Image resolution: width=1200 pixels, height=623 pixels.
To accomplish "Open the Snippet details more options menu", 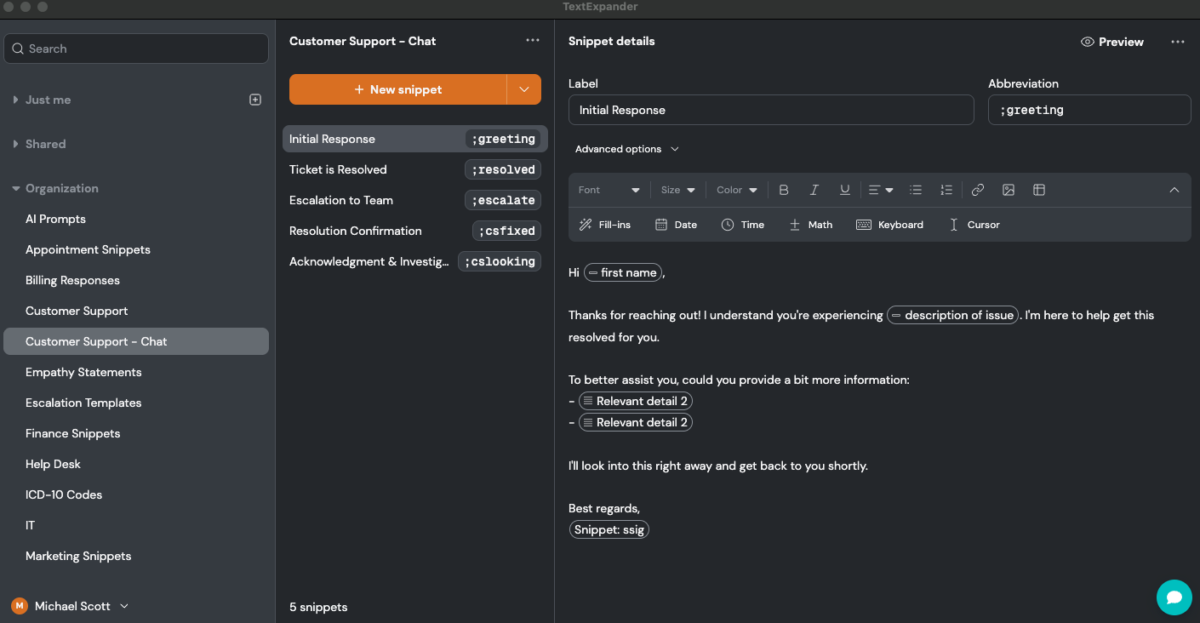I will coord(1177,42).
